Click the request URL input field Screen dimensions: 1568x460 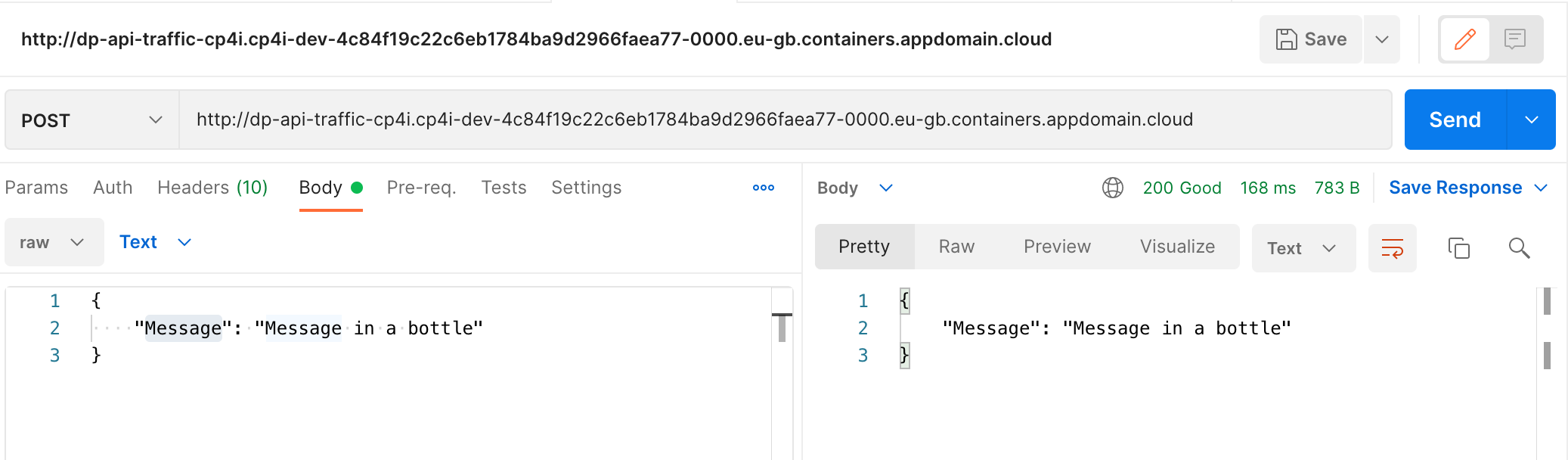coord(785,120)
